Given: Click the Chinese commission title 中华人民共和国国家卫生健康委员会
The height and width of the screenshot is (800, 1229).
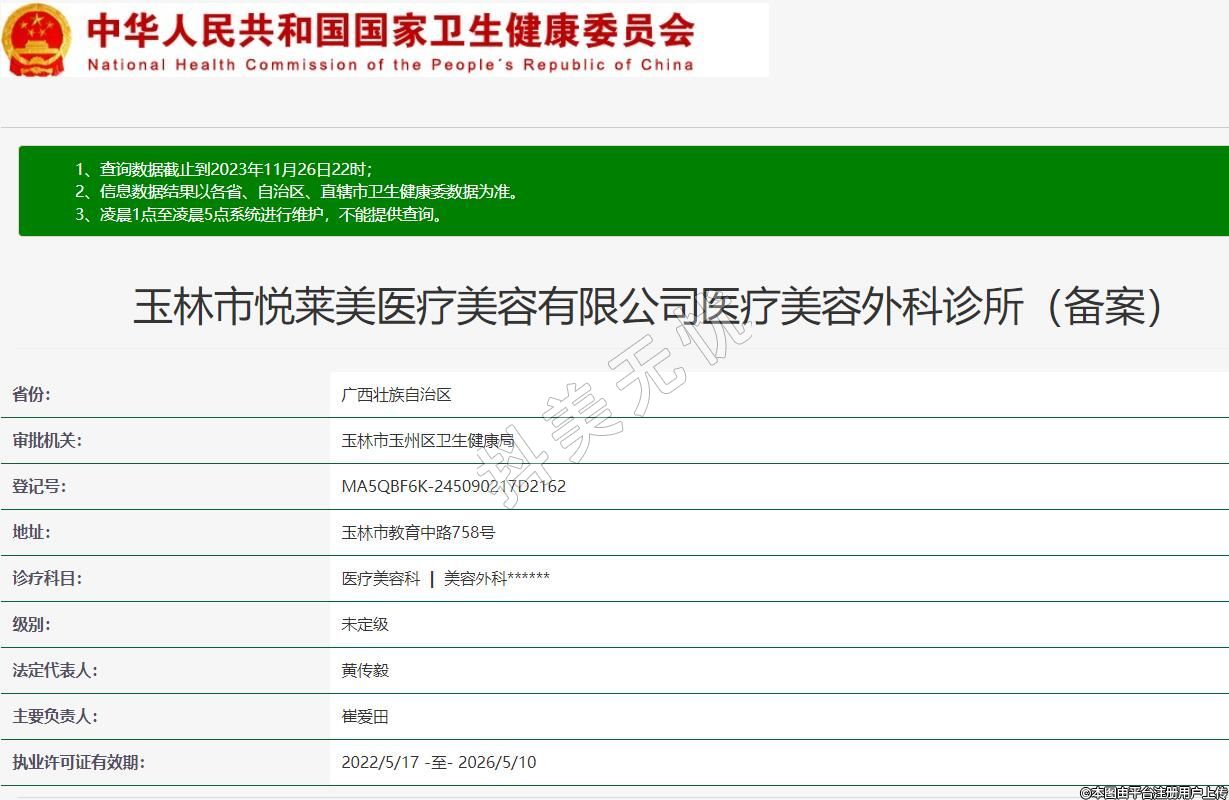Looking at the screenshot, I should (x=390, y=30).
